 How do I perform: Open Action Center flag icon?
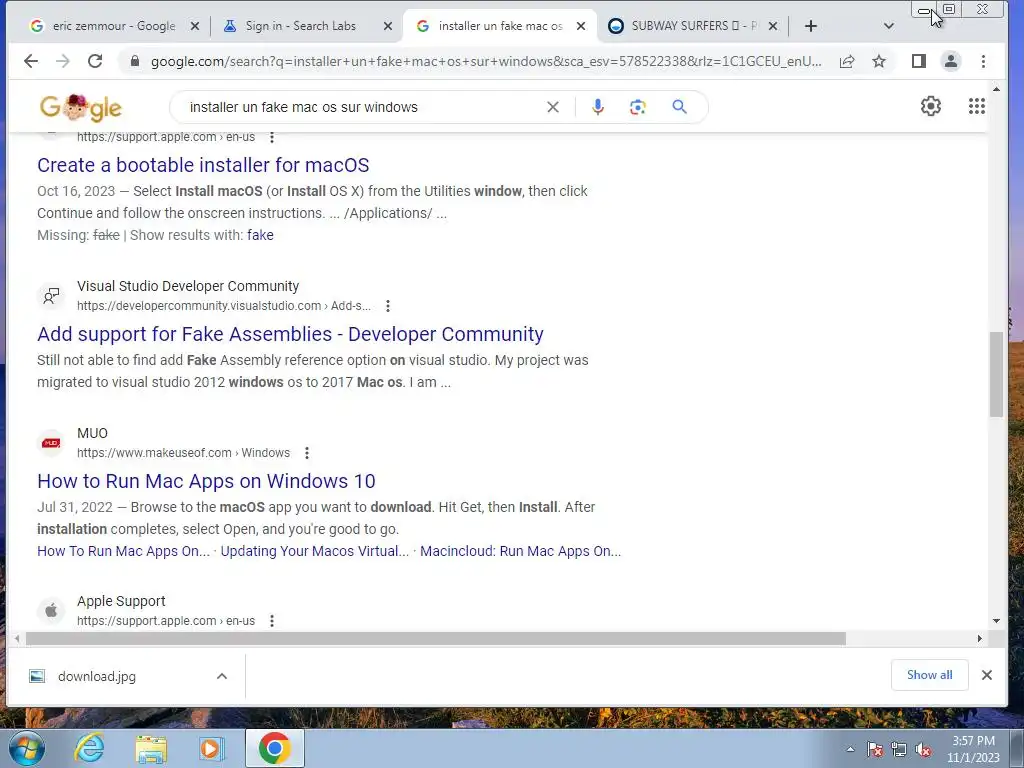(x=874, y=750)
